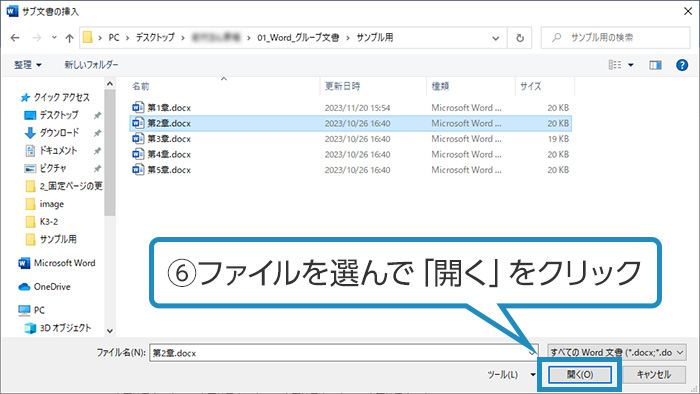
Task: Open the 整理 menu
Action: 28,65
